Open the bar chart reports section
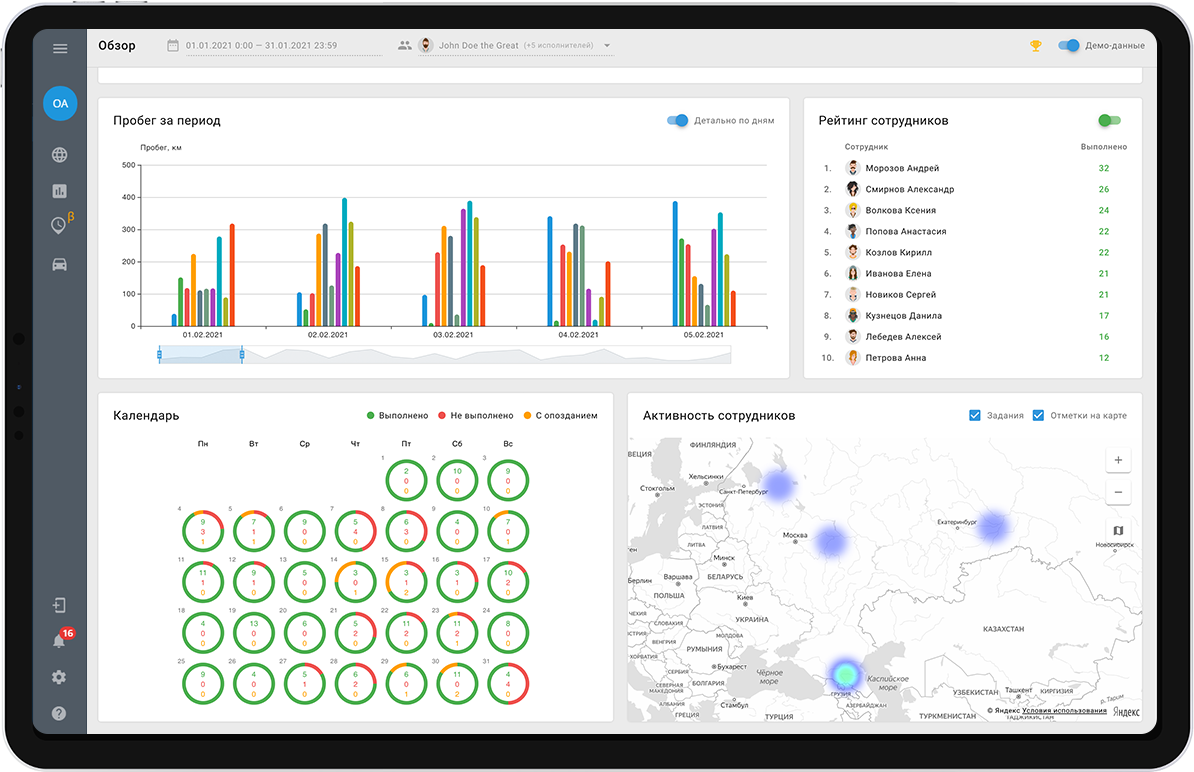This screenshot has height=772, width=1194. pos(59,191)
